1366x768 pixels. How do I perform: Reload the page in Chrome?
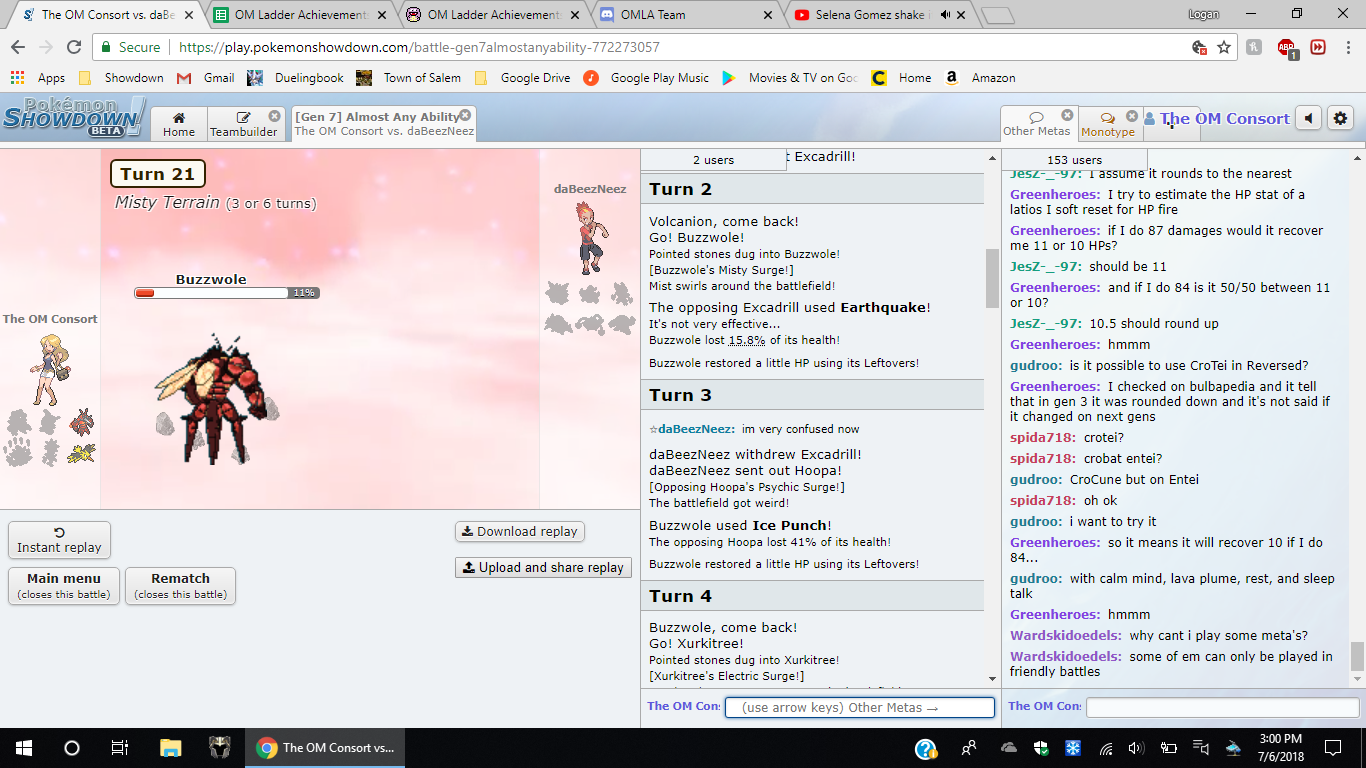pyautogui.click(x=74, y=47)
